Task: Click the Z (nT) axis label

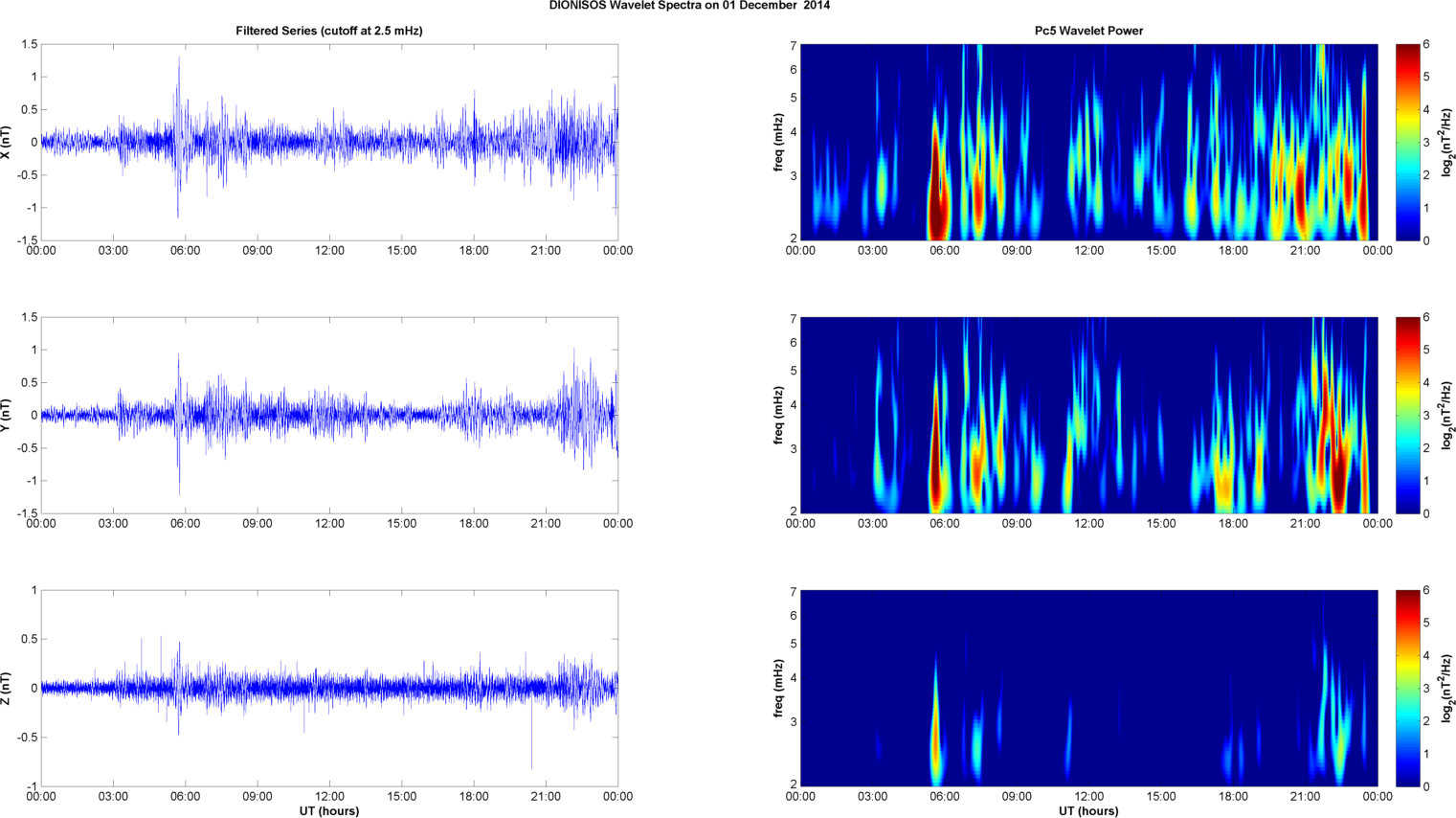Action: coord(7,688)
